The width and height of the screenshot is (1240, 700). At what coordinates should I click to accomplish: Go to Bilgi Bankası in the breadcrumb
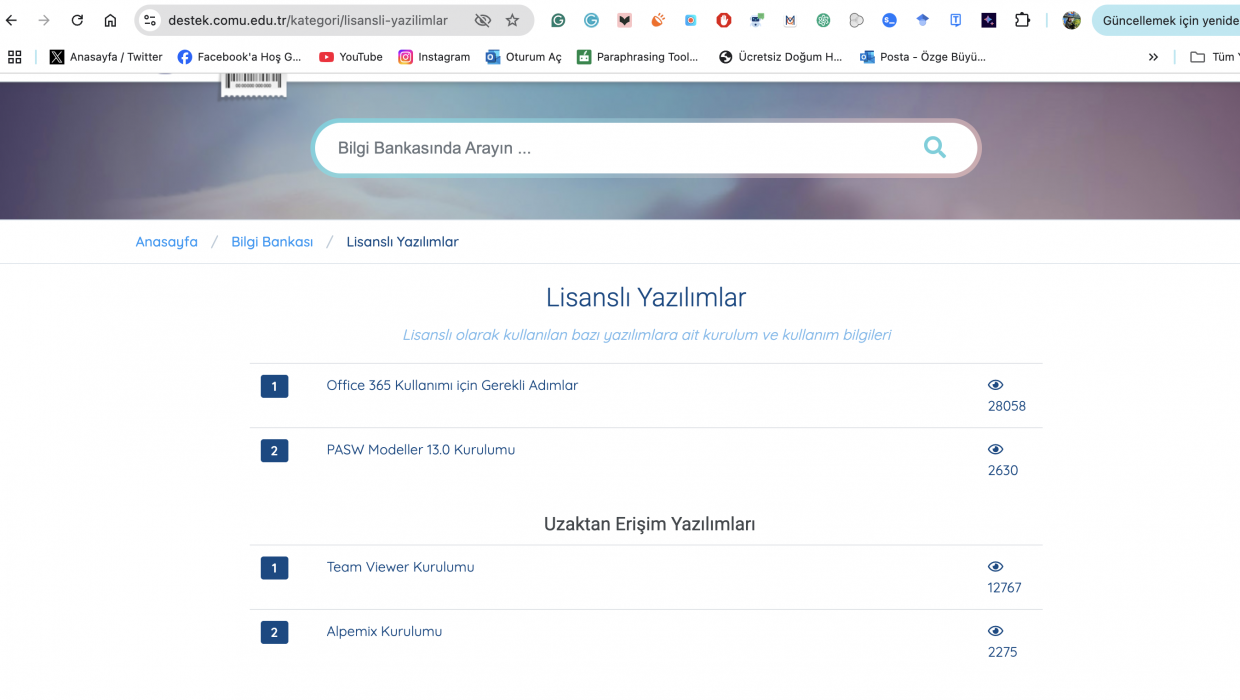(272, 242)
